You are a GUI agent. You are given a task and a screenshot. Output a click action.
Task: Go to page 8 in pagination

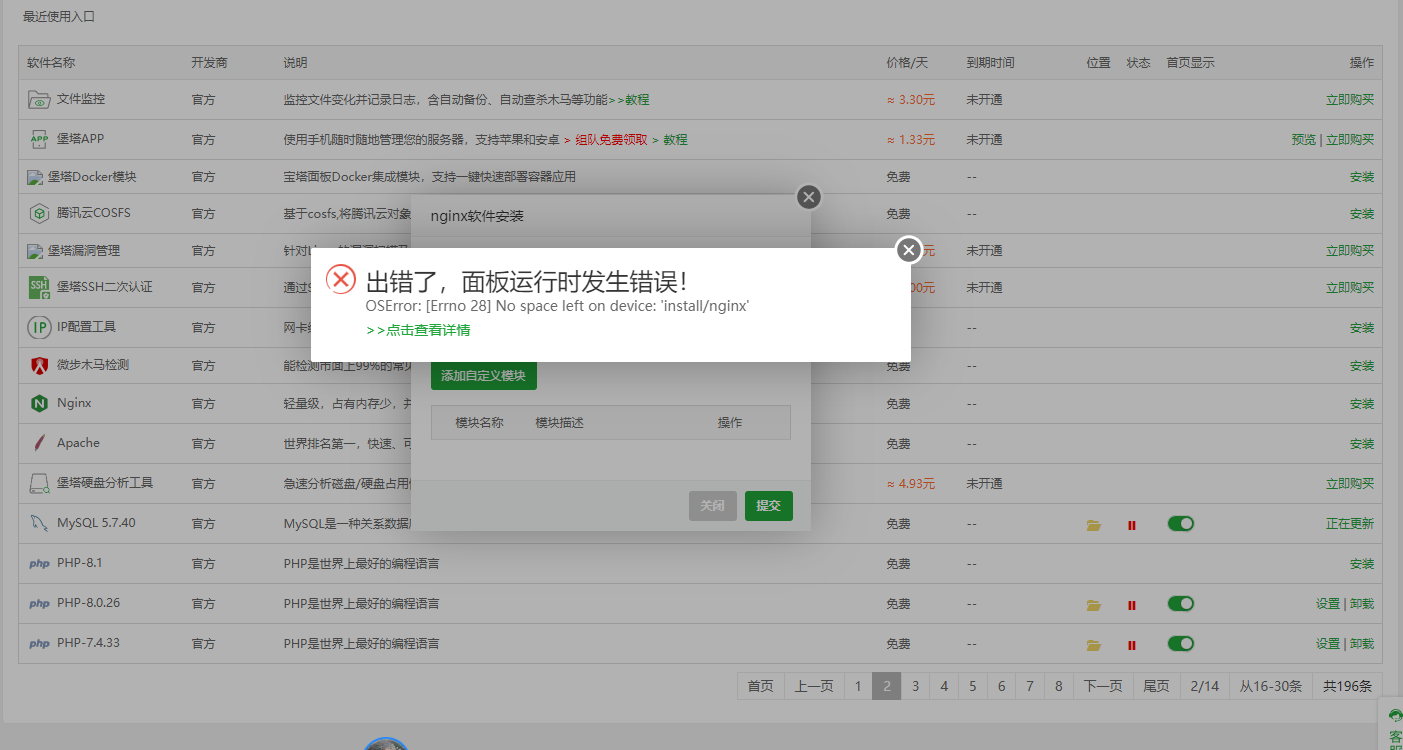1059,686
